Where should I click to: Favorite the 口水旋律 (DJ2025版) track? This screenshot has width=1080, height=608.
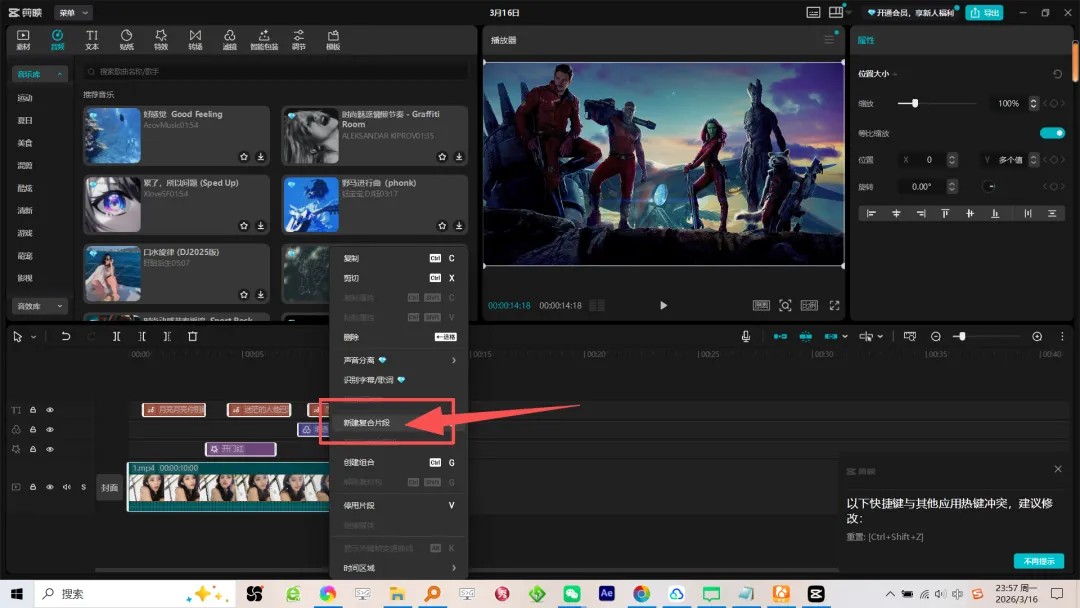pyautogui.click(x=244, y=295)
